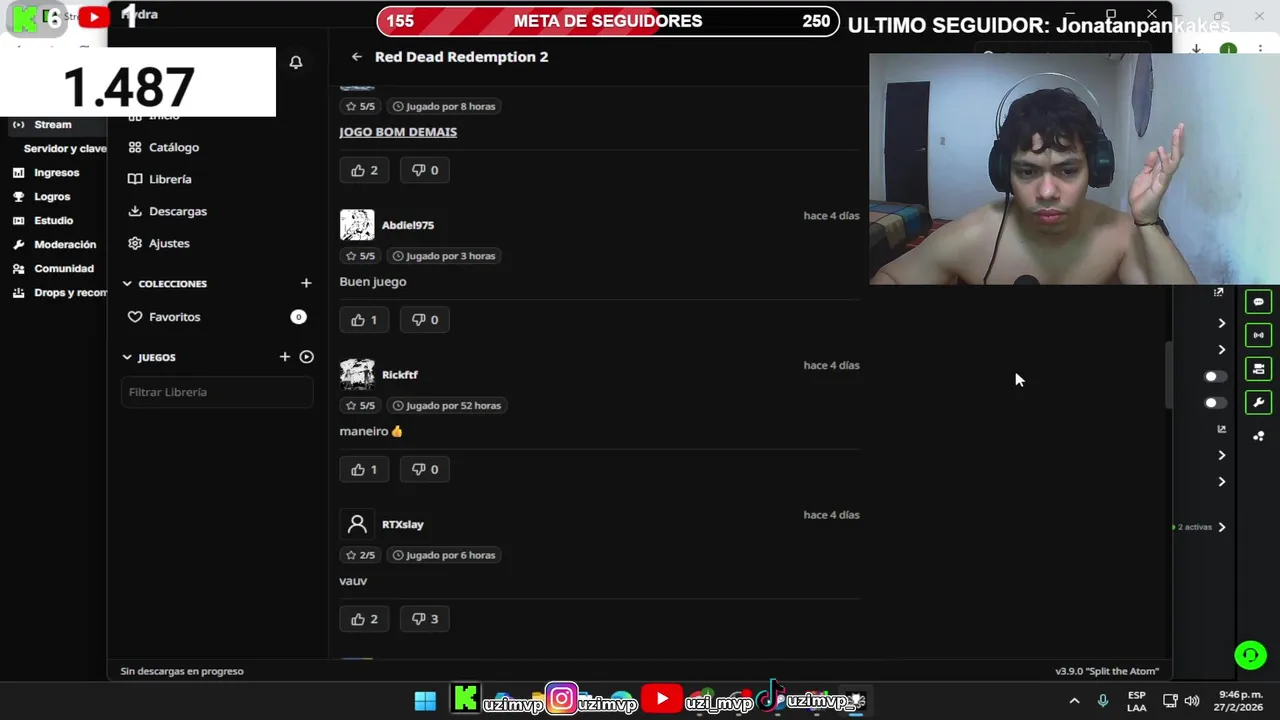The image size is (1280, 720).
Task: Expand the chevron just below the chart icon
Action: 1221,455
